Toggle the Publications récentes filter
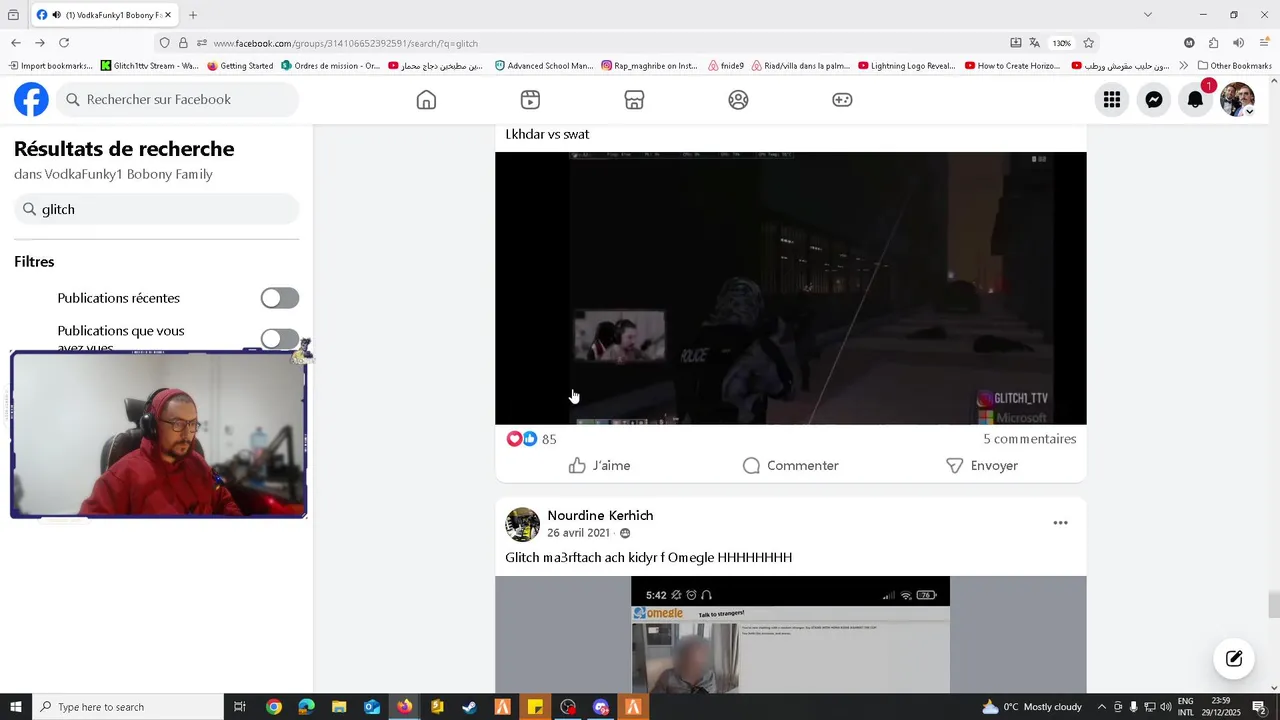The width and height of the screenshot is (1280, 720). click(279, 298)
